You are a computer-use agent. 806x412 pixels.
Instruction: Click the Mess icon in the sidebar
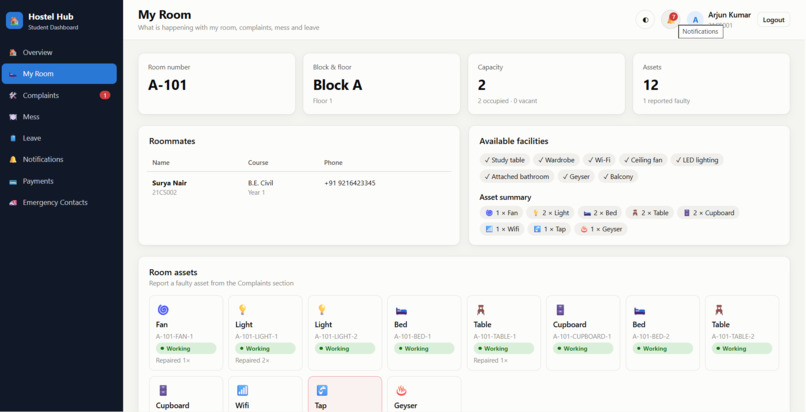(x=13, y=117)
